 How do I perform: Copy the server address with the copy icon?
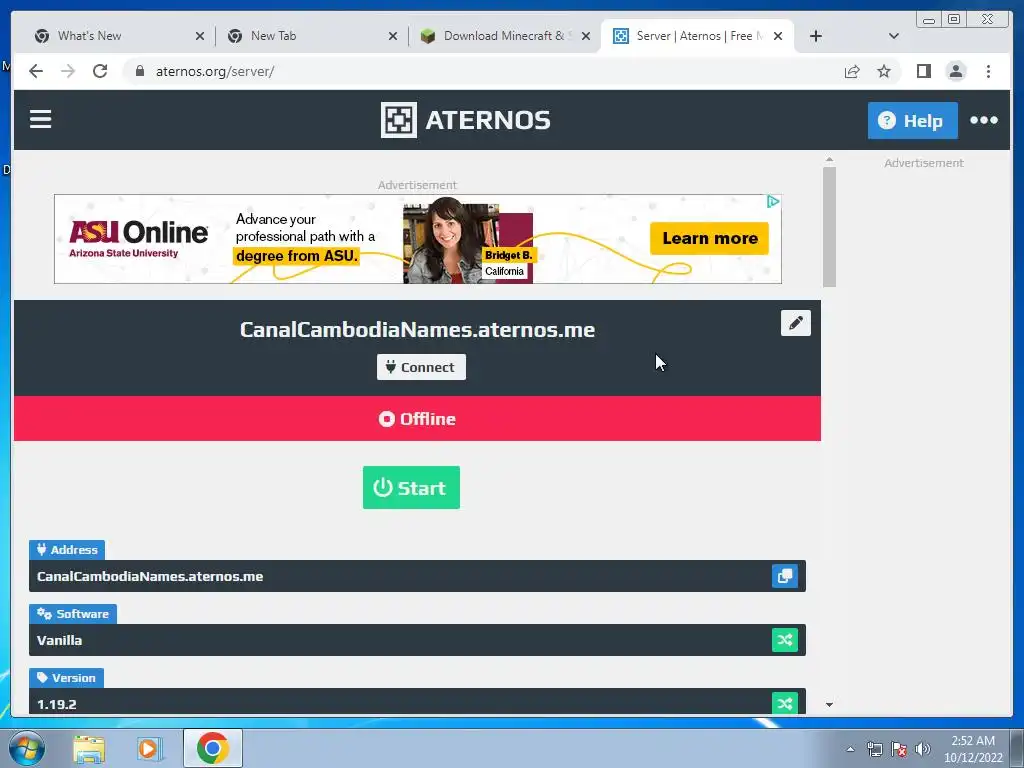tap(784, 576)
